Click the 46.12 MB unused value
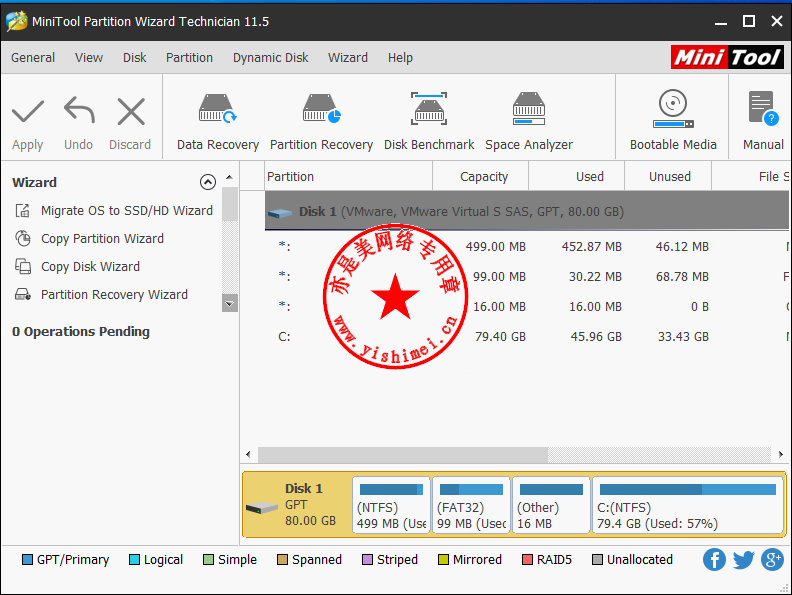792x595 pixels. click(x=682, y=246)
